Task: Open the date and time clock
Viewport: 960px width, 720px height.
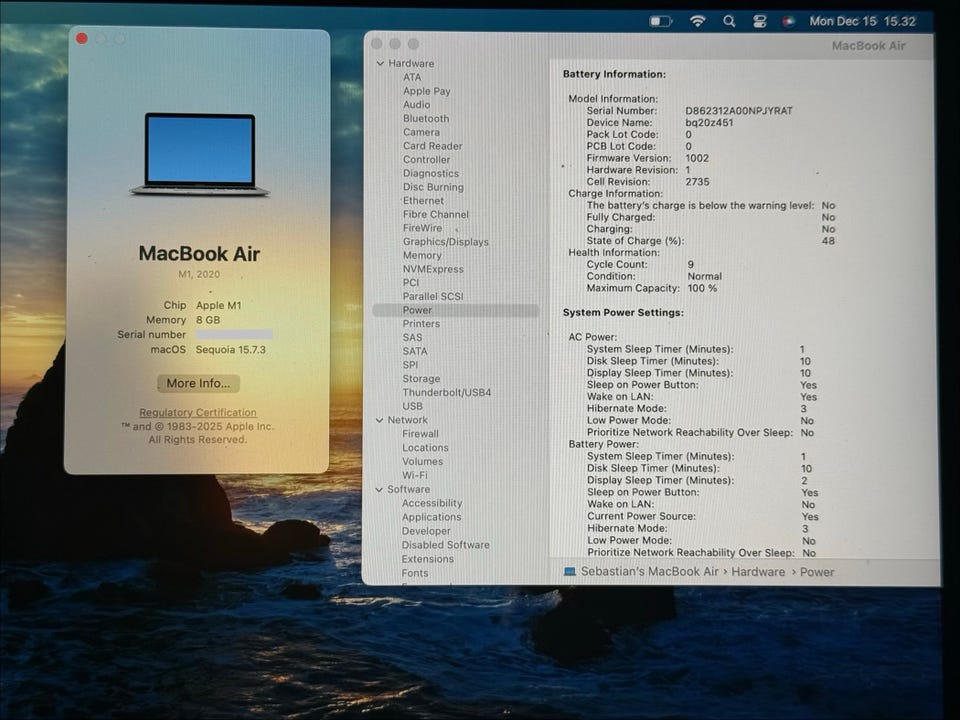Action: pyautogui.click(x=862, y=21)
